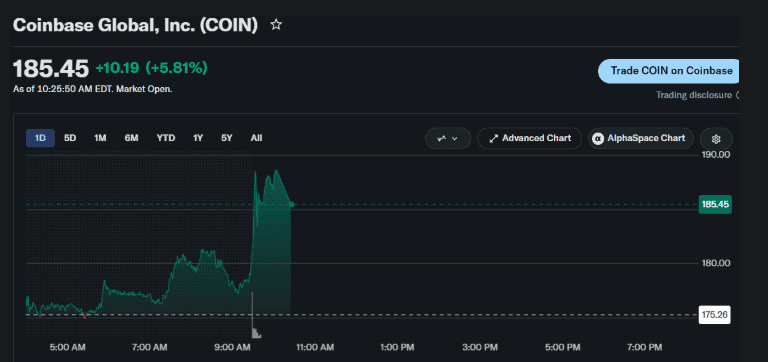Click the current price marker dot on chart
Viewport: 768px width, 362px height.
tap(291, 204)
